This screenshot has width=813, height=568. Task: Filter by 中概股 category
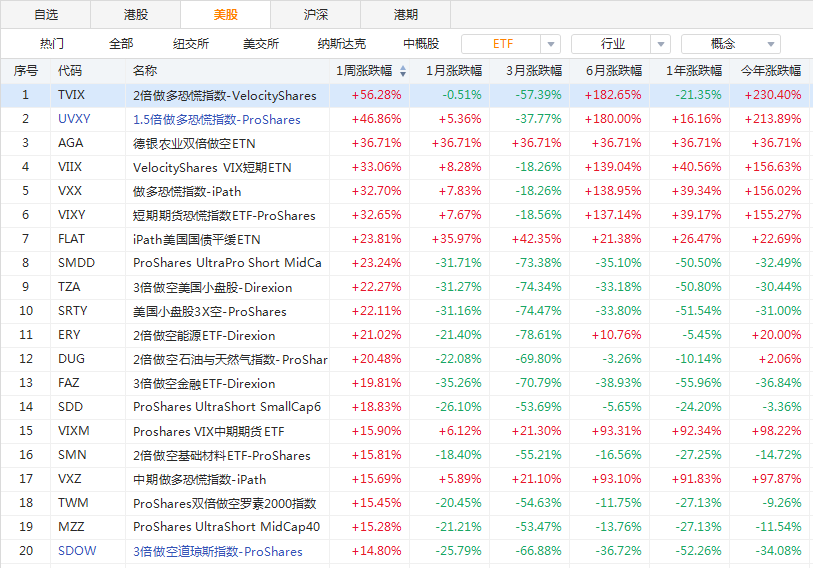point(421,44)
